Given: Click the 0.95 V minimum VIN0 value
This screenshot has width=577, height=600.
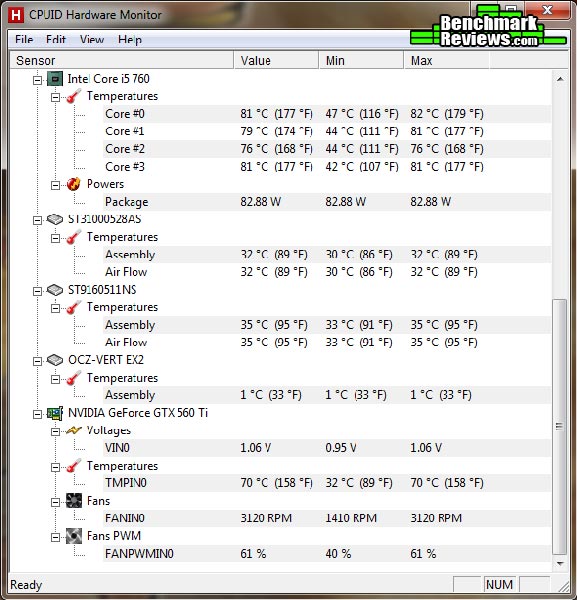Looking at the screenshot, I should click(341, 448).
